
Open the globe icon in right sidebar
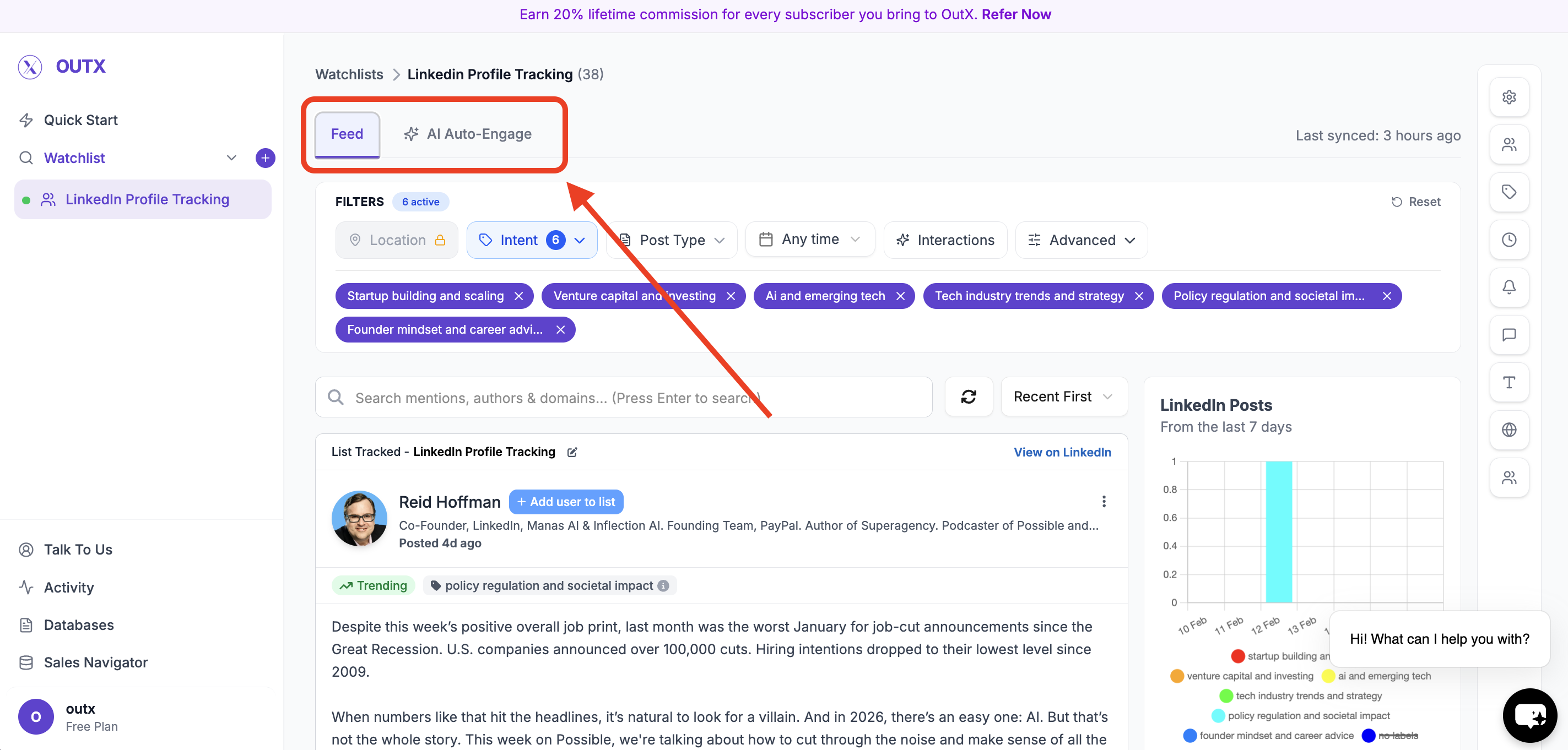1508,430
